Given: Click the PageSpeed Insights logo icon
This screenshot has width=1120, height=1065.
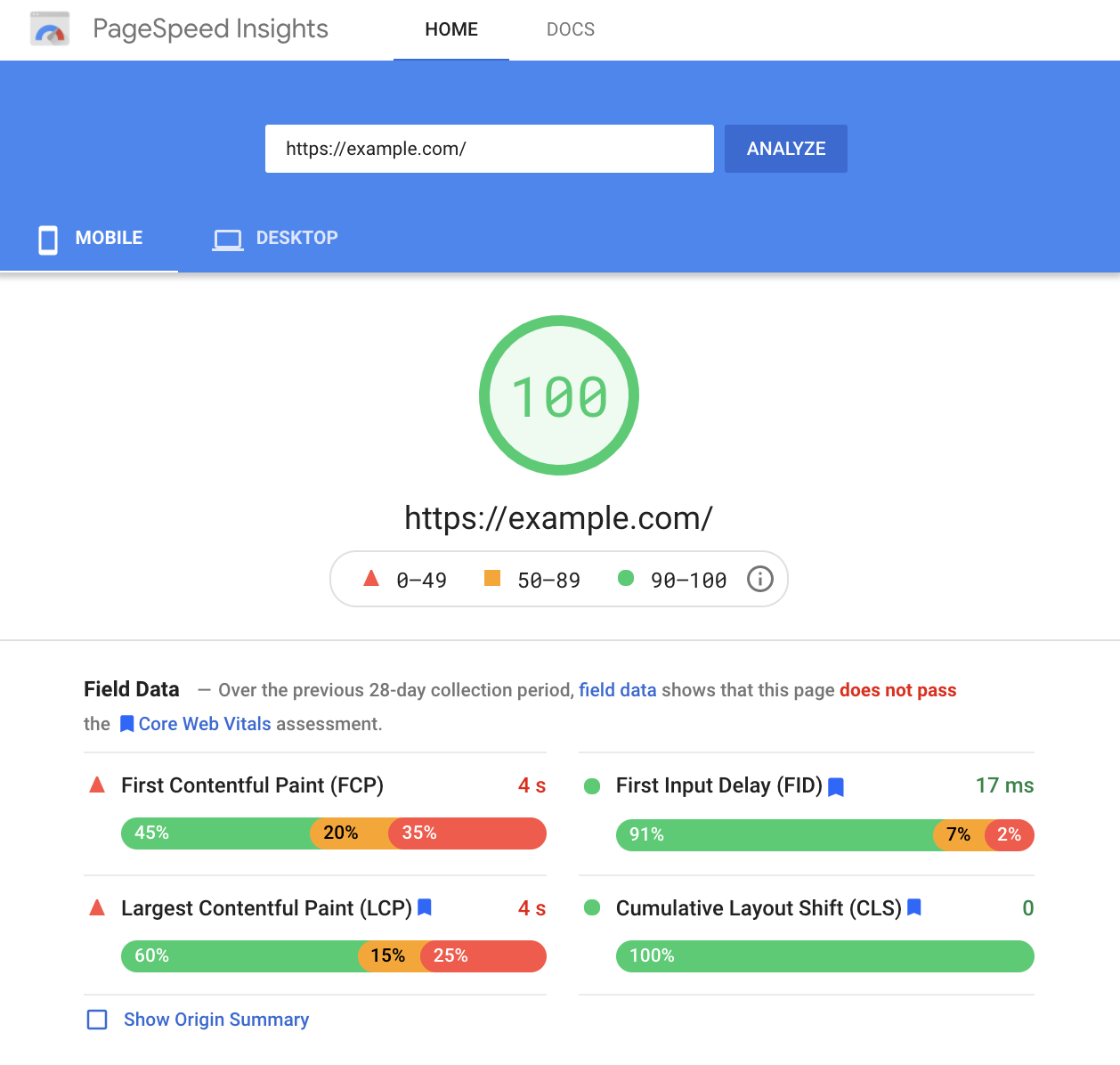Looking at the screenshot, I should coord(50,29).
